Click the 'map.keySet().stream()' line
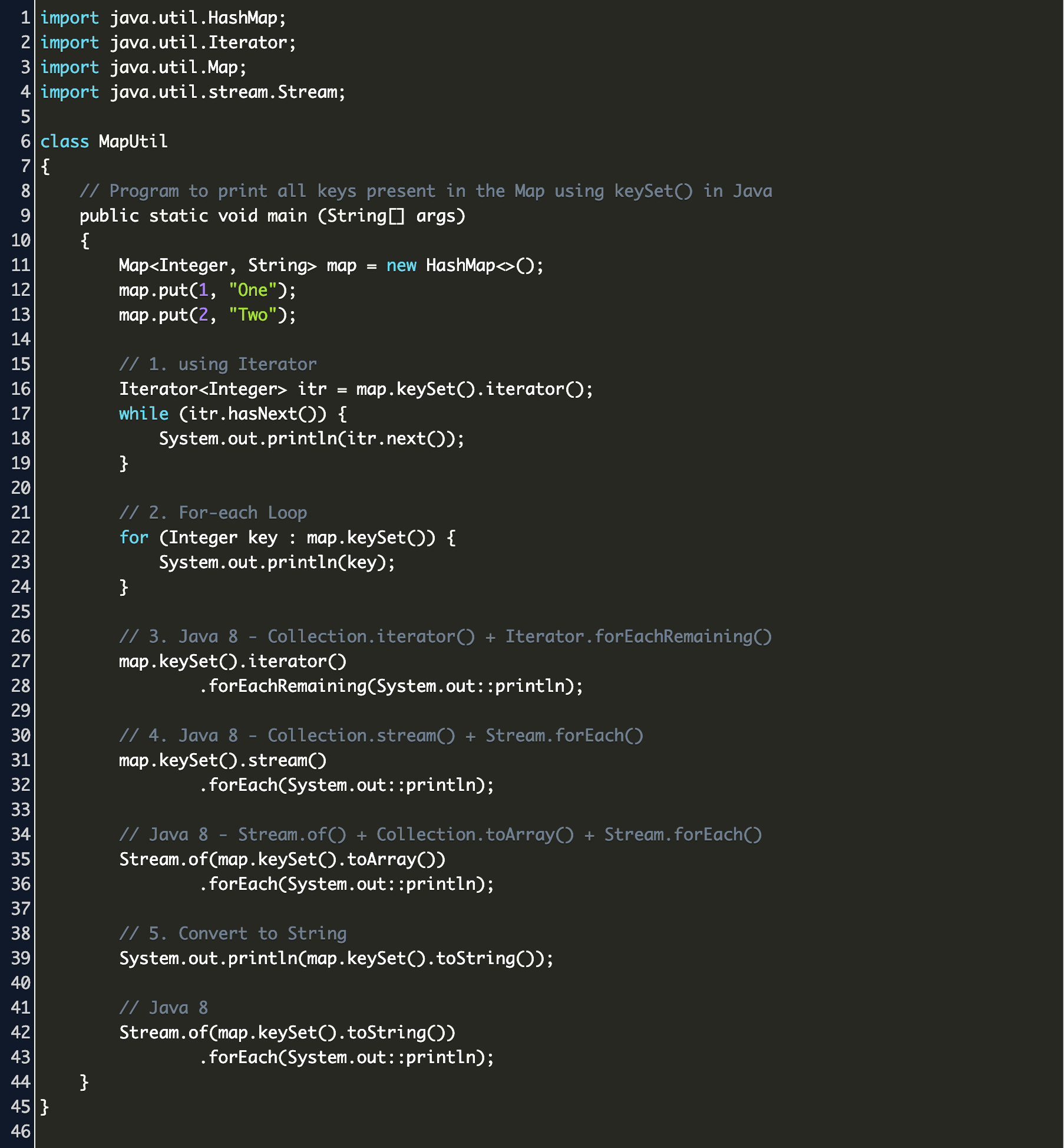 coord(223,760)
